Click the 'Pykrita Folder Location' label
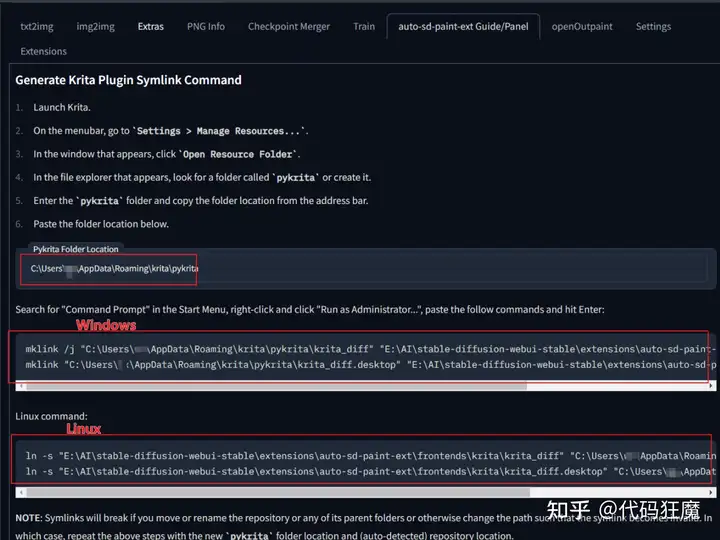Viewport: 720px width, 540px height. point(76,249)
